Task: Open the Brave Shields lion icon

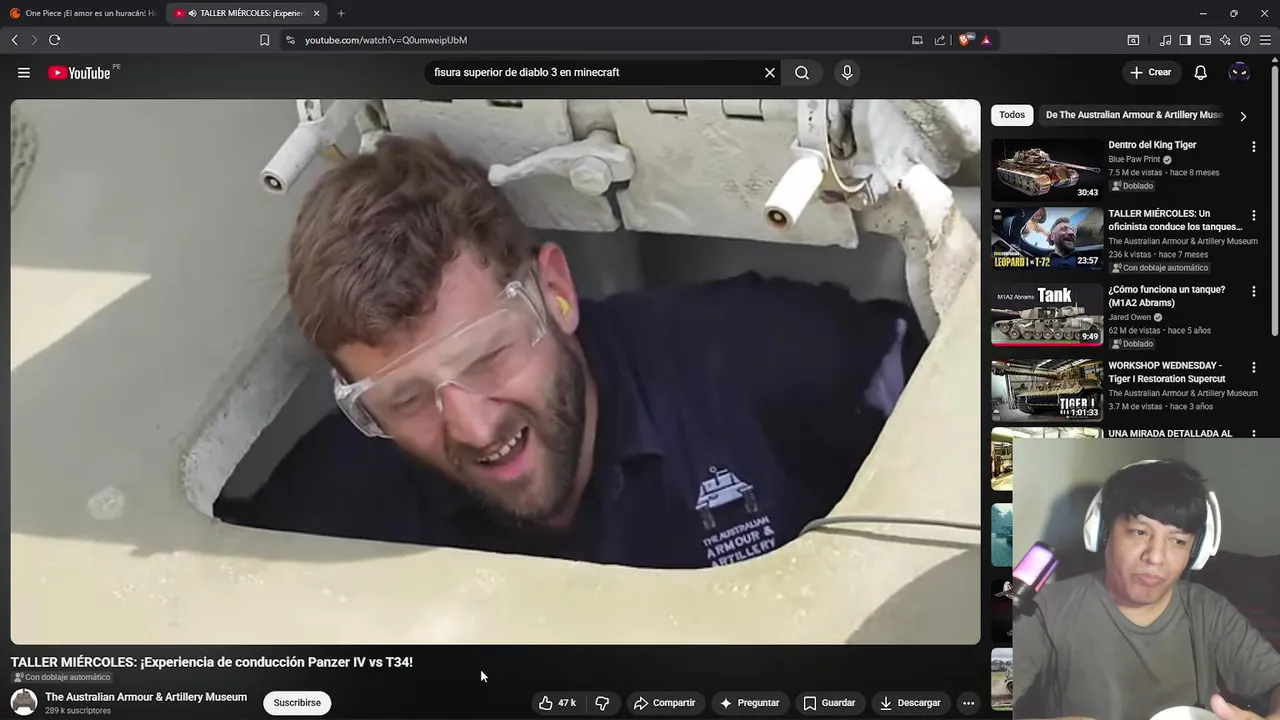Action: click(965, 40)
